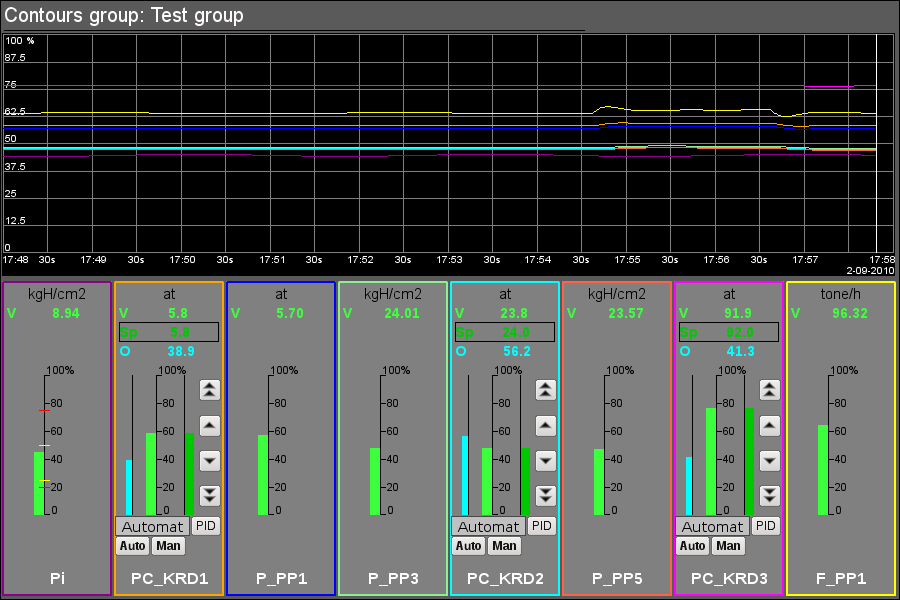This screenshot has height=600, width=900.
Task: Select the Sp setpoint field in PC_KRD3
Action: [x=728, y=332]
